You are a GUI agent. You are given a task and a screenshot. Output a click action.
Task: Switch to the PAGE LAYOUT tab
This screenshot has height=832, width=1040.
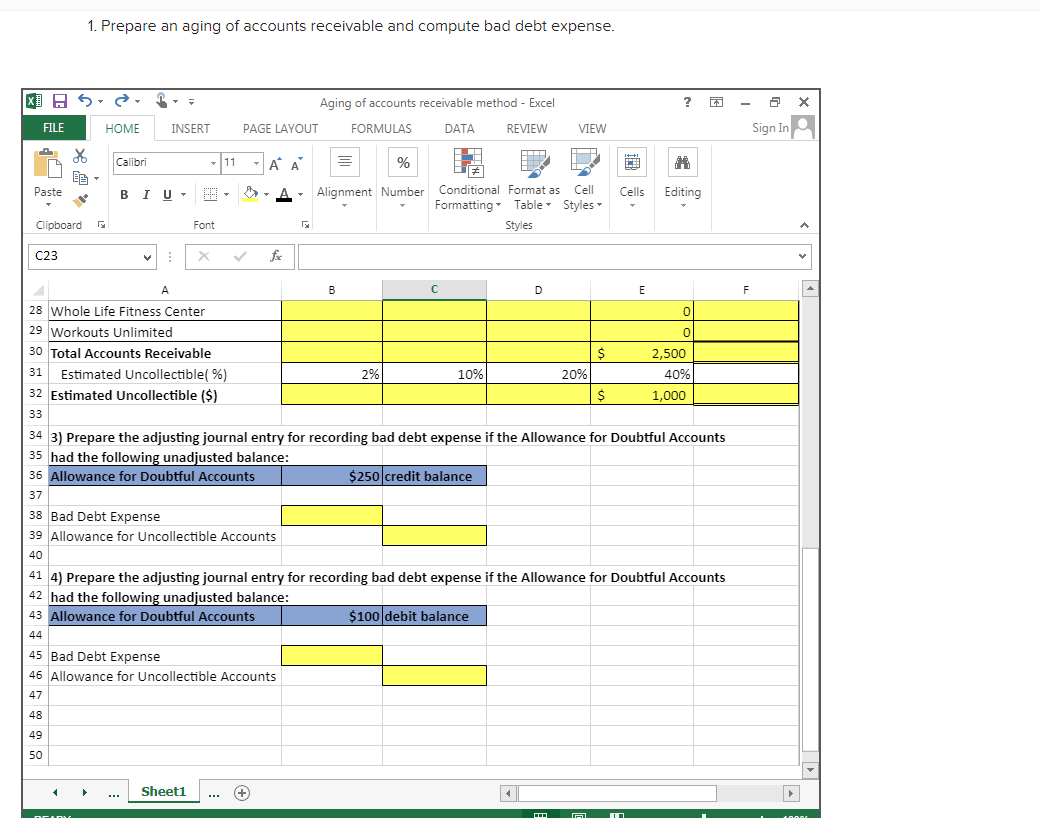pyautogui.click(x=281, y=129)
